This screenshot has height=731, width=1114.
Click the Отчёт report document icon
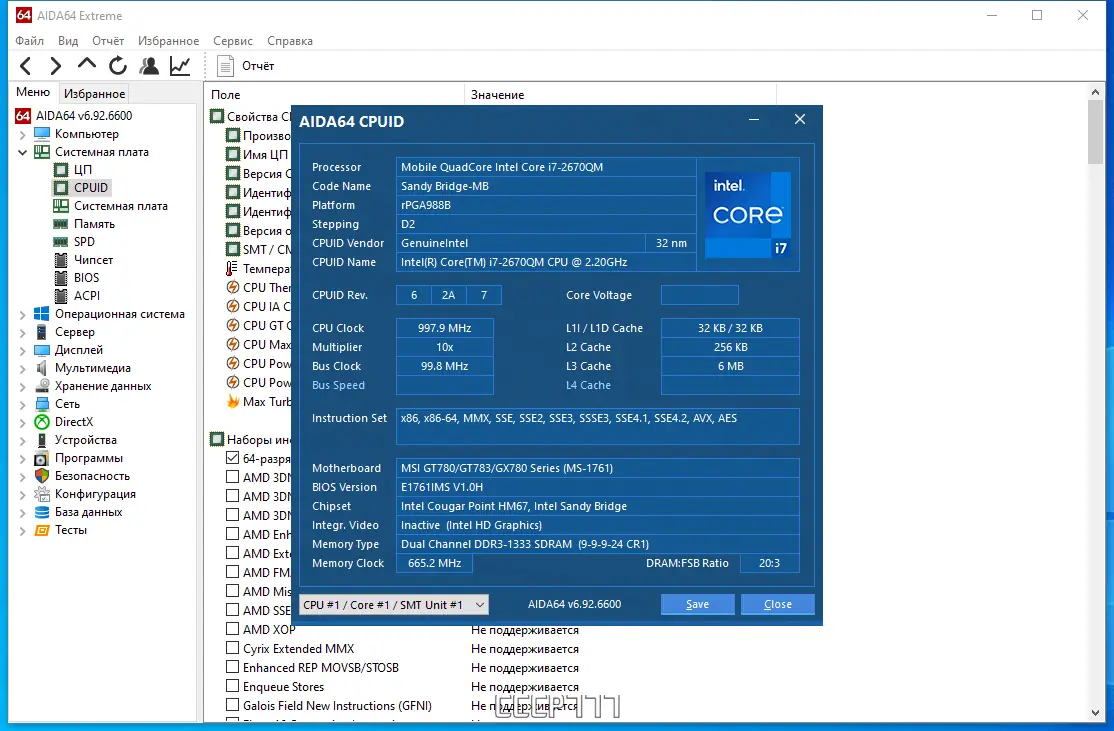[225, 66]
